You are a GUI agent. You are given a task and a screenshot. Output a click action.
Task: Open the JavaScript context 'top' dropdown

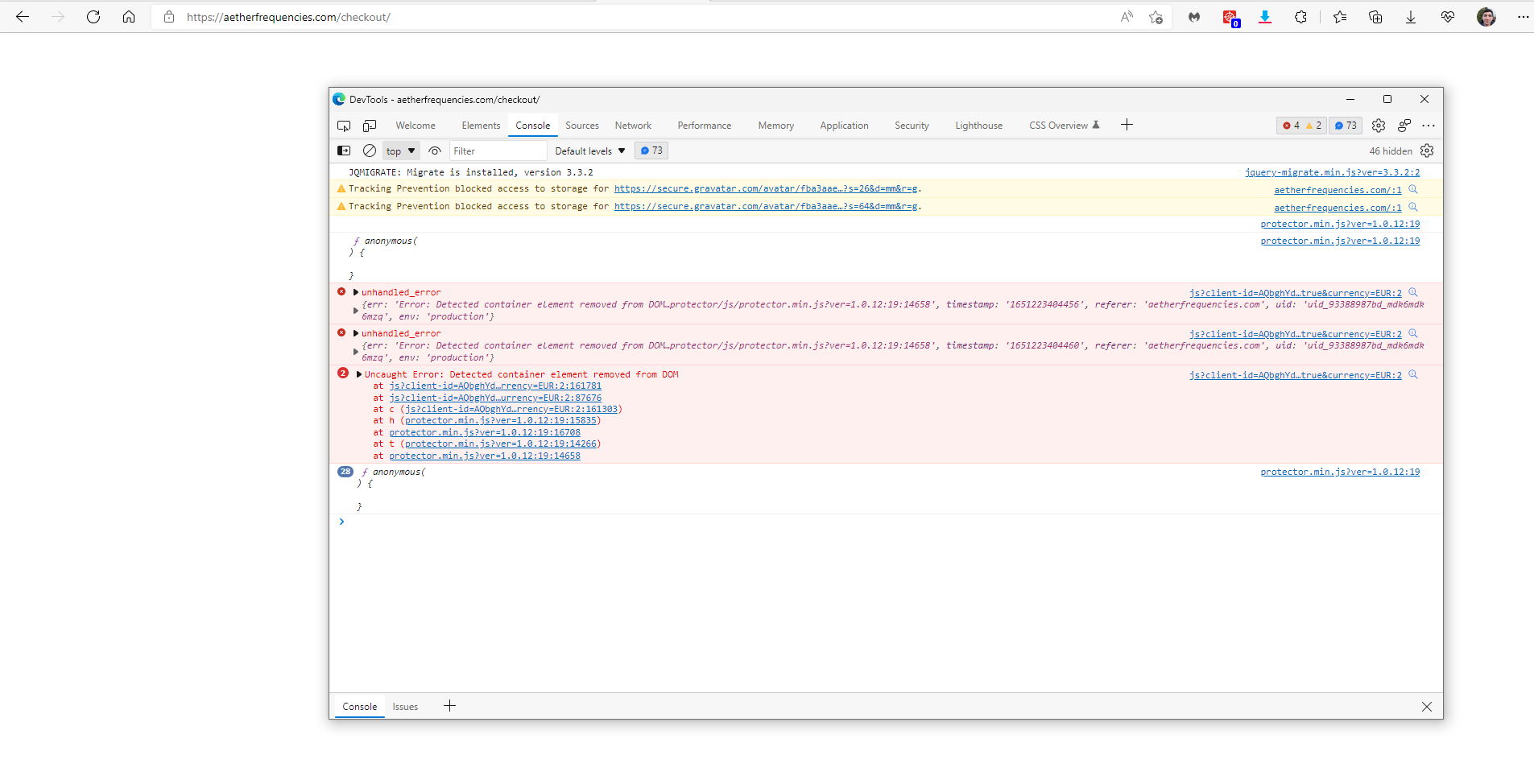click(x=401, y=151)
